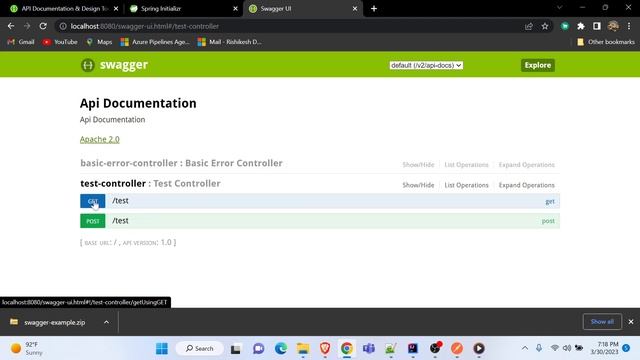Open Google Chrome from the taskbar
The image size is (640, 360).
tap(347, 349)
